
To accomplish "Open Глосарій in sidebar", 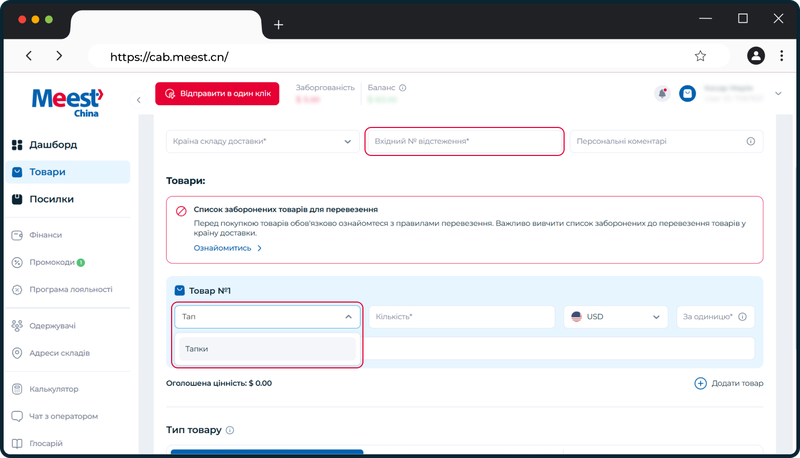I will tap(46, 443).
